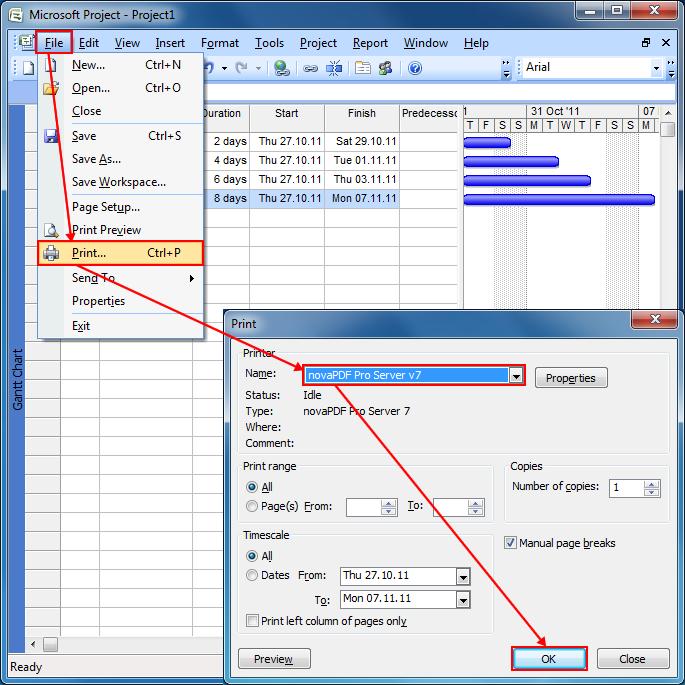The height and width of the screenshot is (685, 685).
Task: Click the Print Preview magnifier icon
Action: [x=51, y=230]
